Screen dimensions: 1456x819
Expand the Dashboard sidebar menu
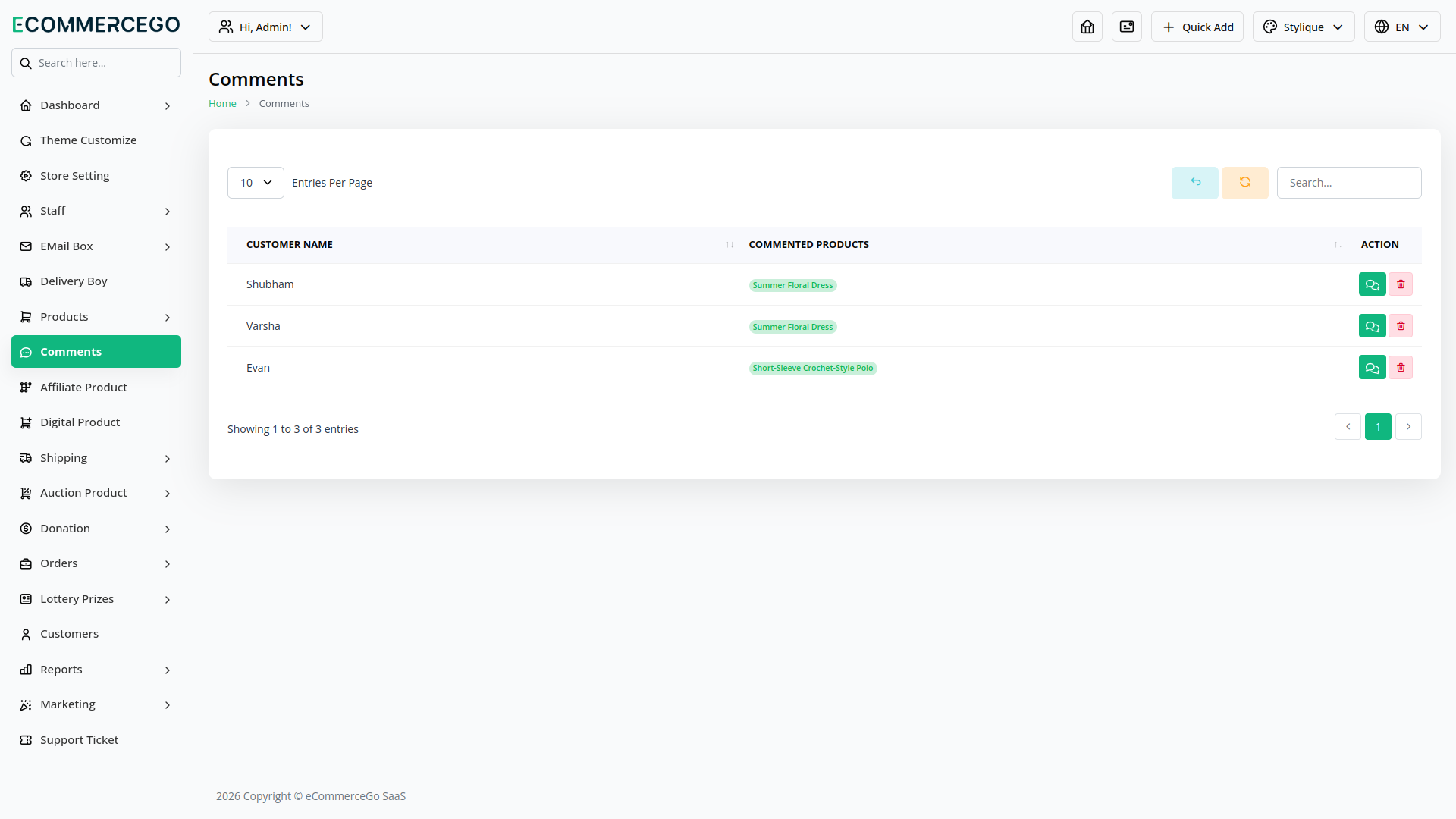tap(96, 105)
